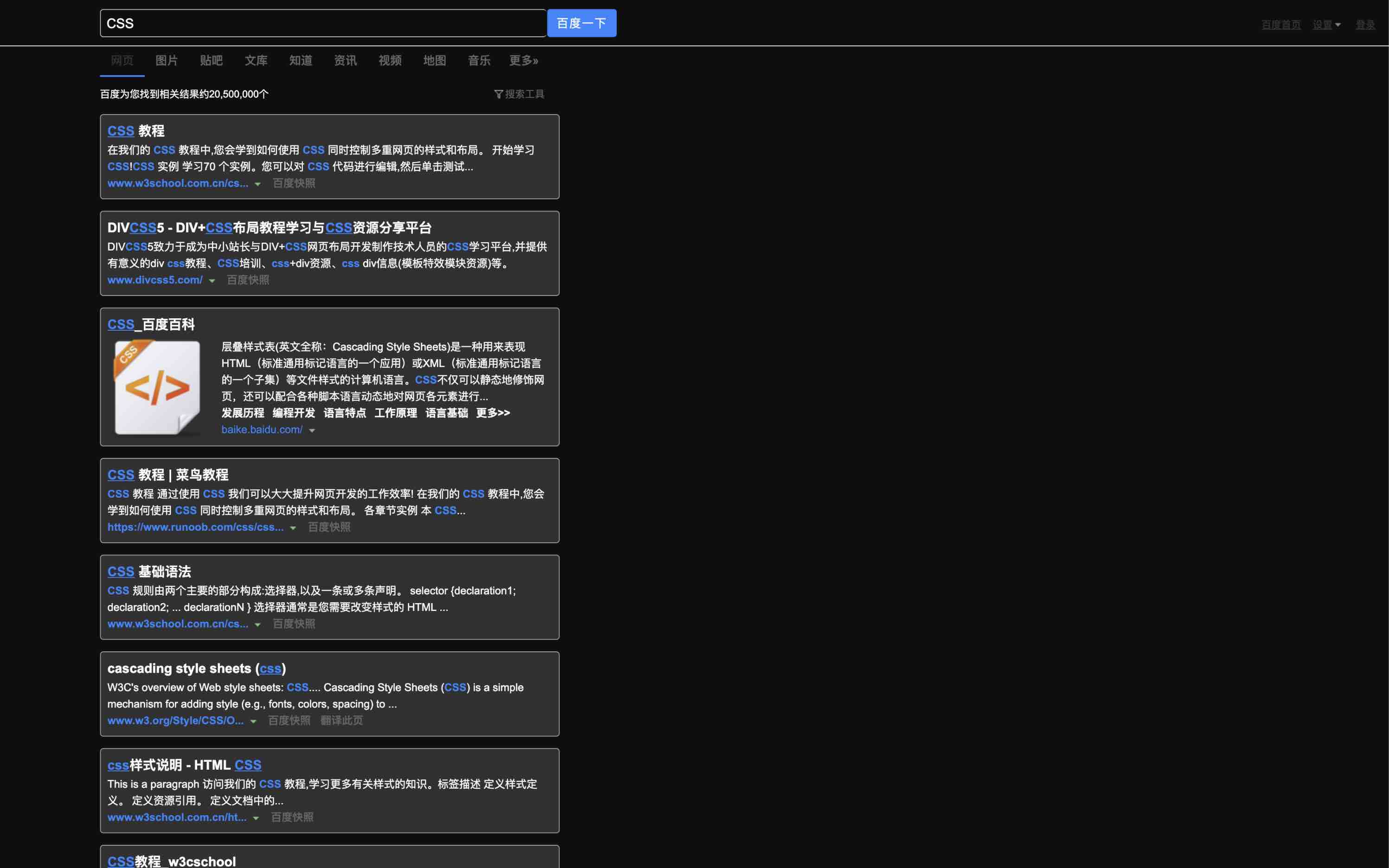This screenshot has height=868, width=1389.
Task: Open the CSS_百度百科 result title
Action: [151, 325]
